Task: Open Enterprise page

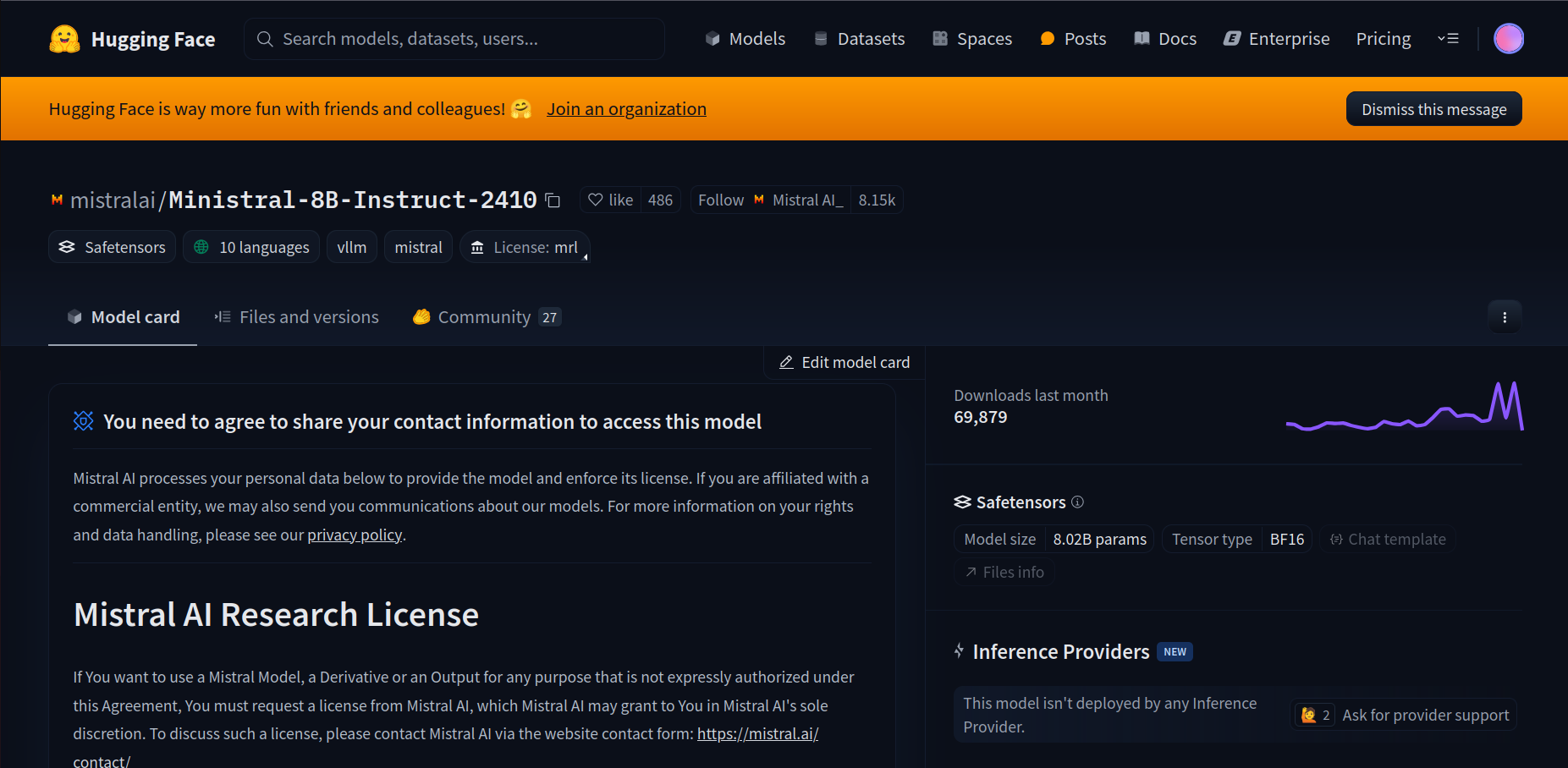Action: (1277, 39)
